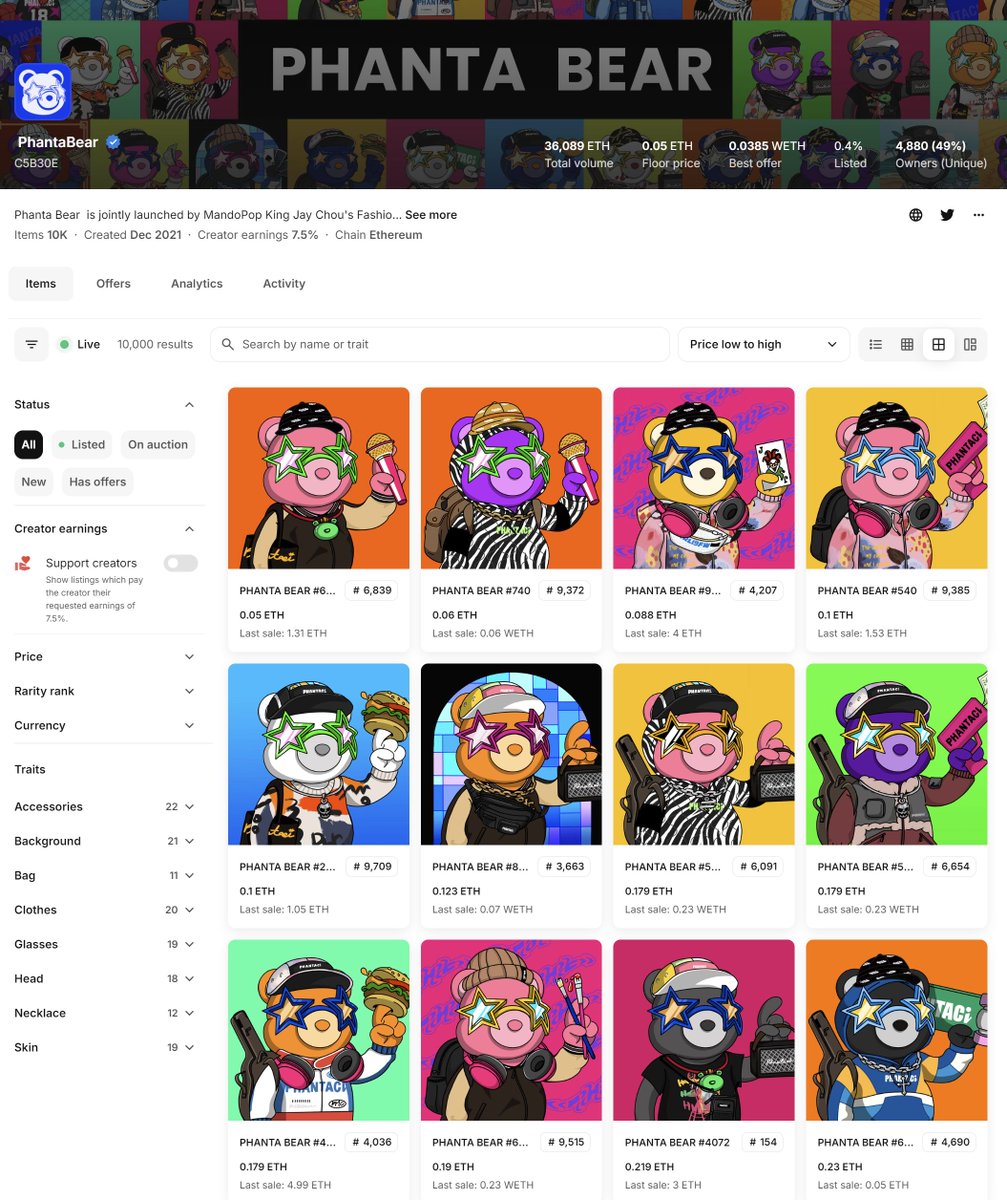The height and width of the screenshot is (1200, 1007).
Task: Click the 36,089 ETH Total volume stat
Action: 579,154
